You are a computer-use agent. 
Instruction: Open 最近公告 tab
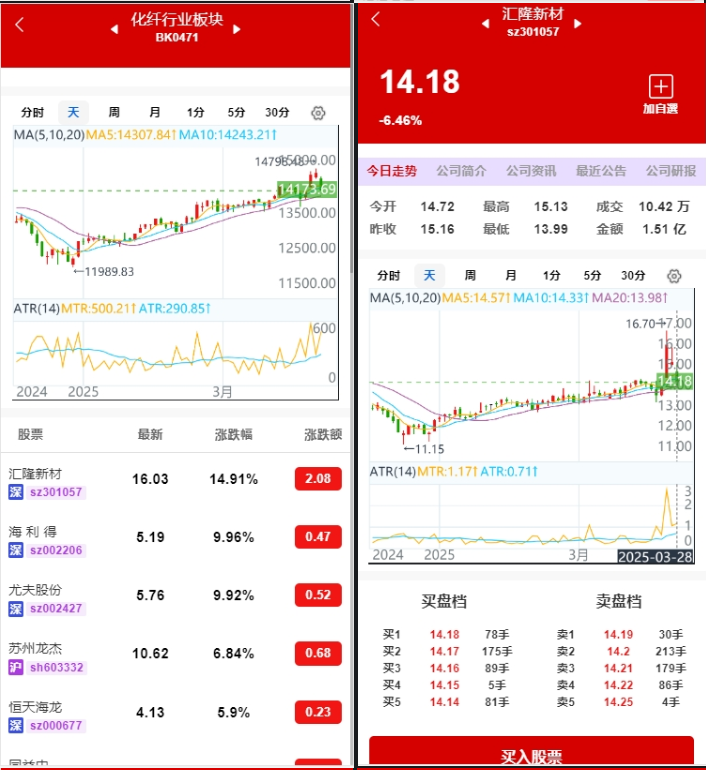pos(601,171)
